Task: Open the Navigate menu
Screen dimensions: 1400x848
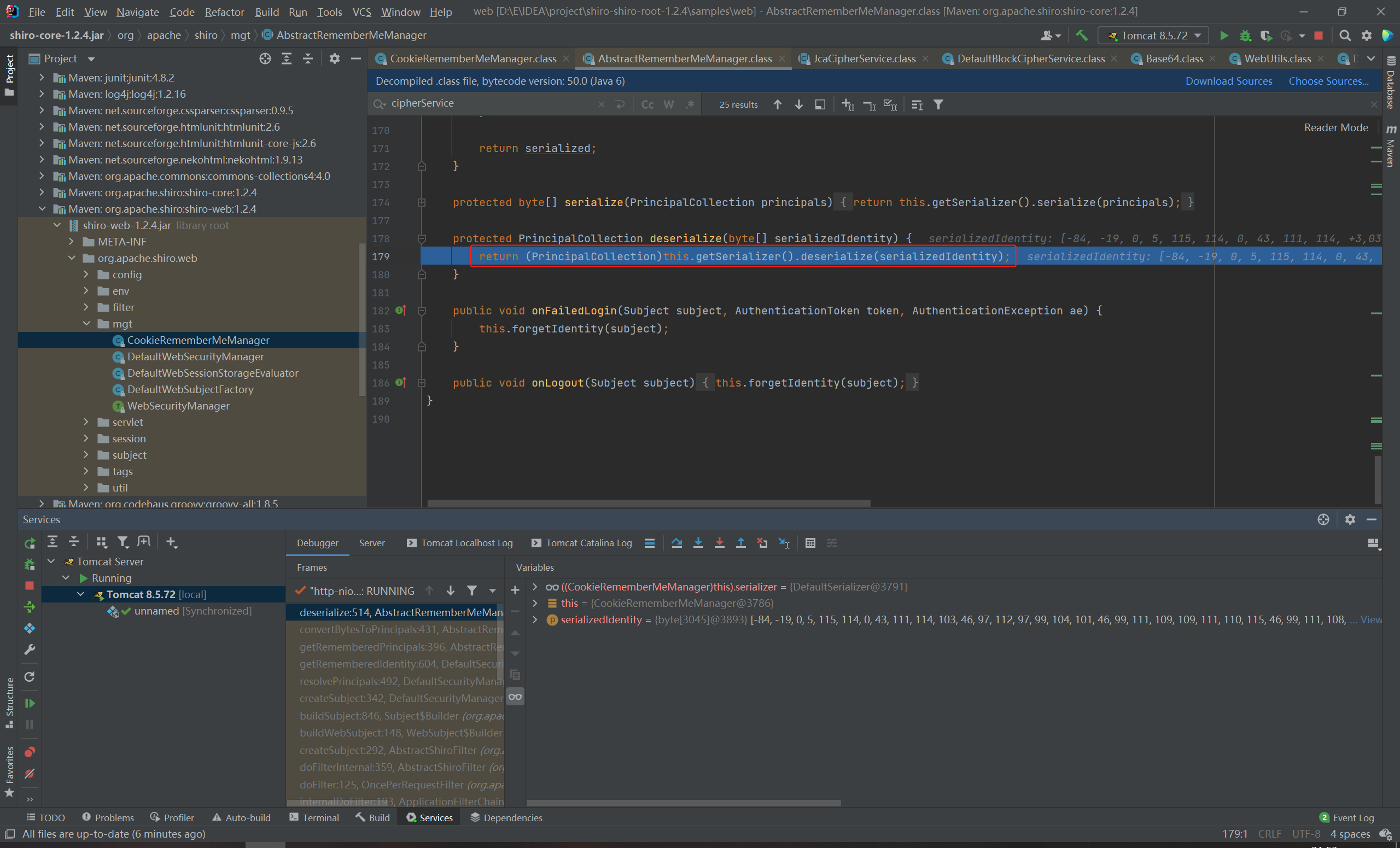Action: click(x=137, y=11)
